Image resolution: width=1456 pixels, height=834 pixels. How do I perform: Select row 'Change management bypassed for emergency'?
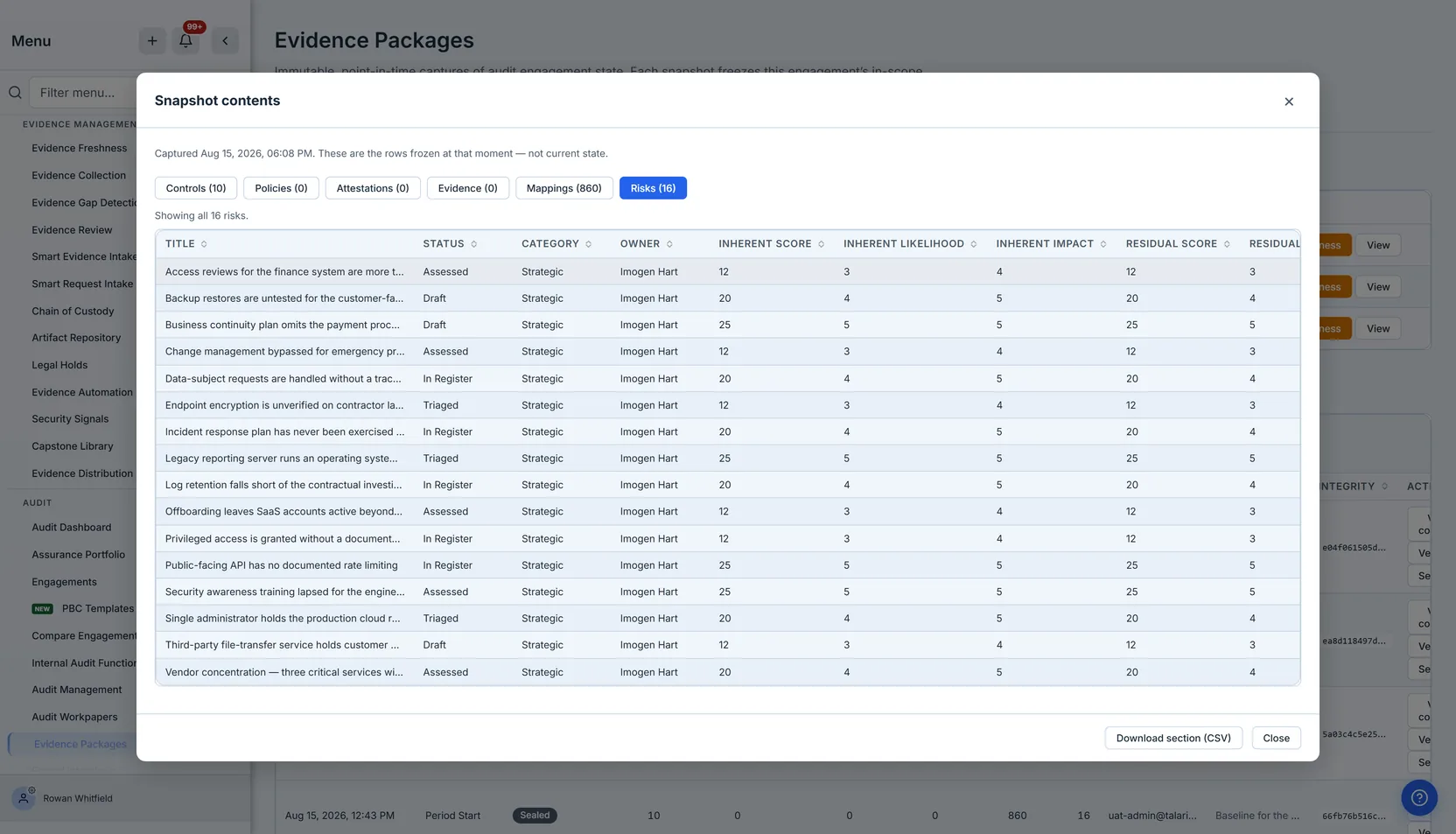coord(728,352)
